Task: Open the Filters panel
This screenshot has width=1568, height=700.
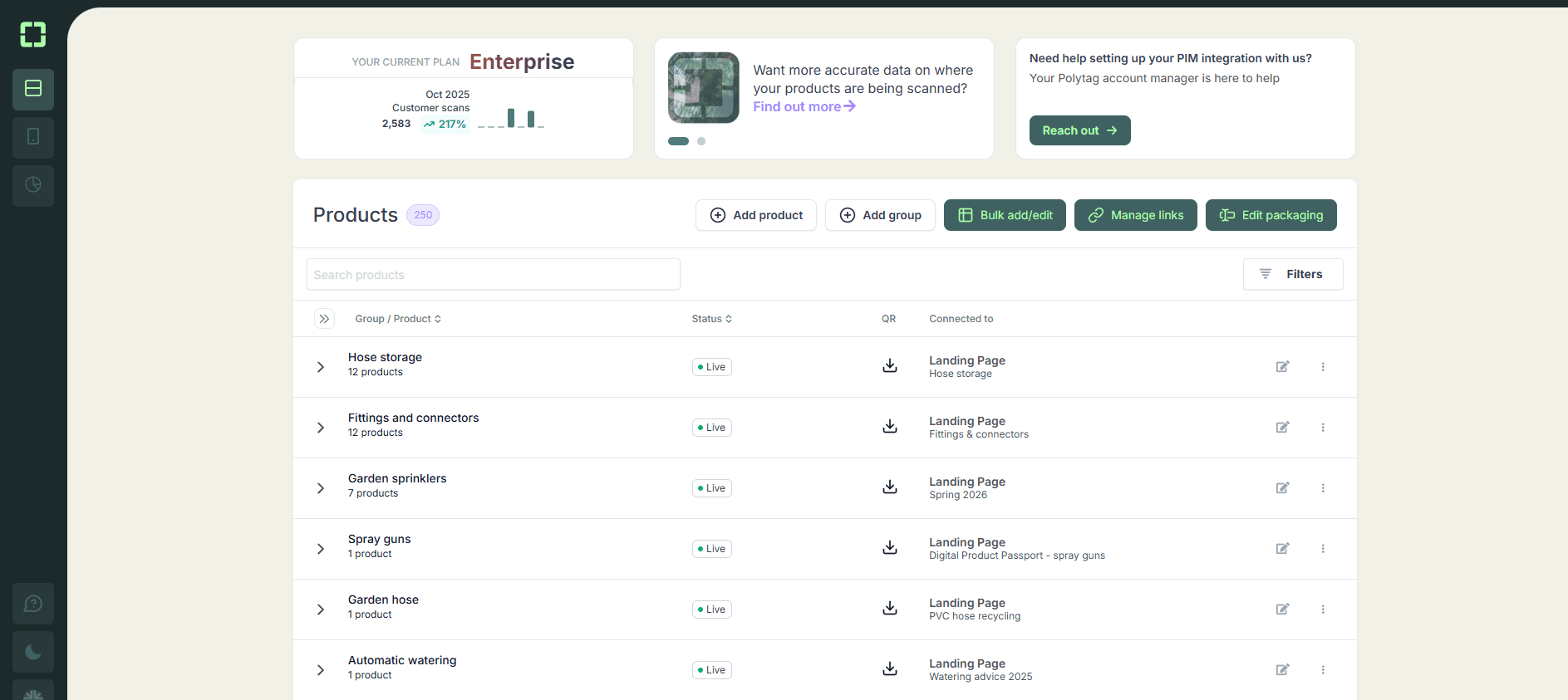Action: [x=1293, y=274]
